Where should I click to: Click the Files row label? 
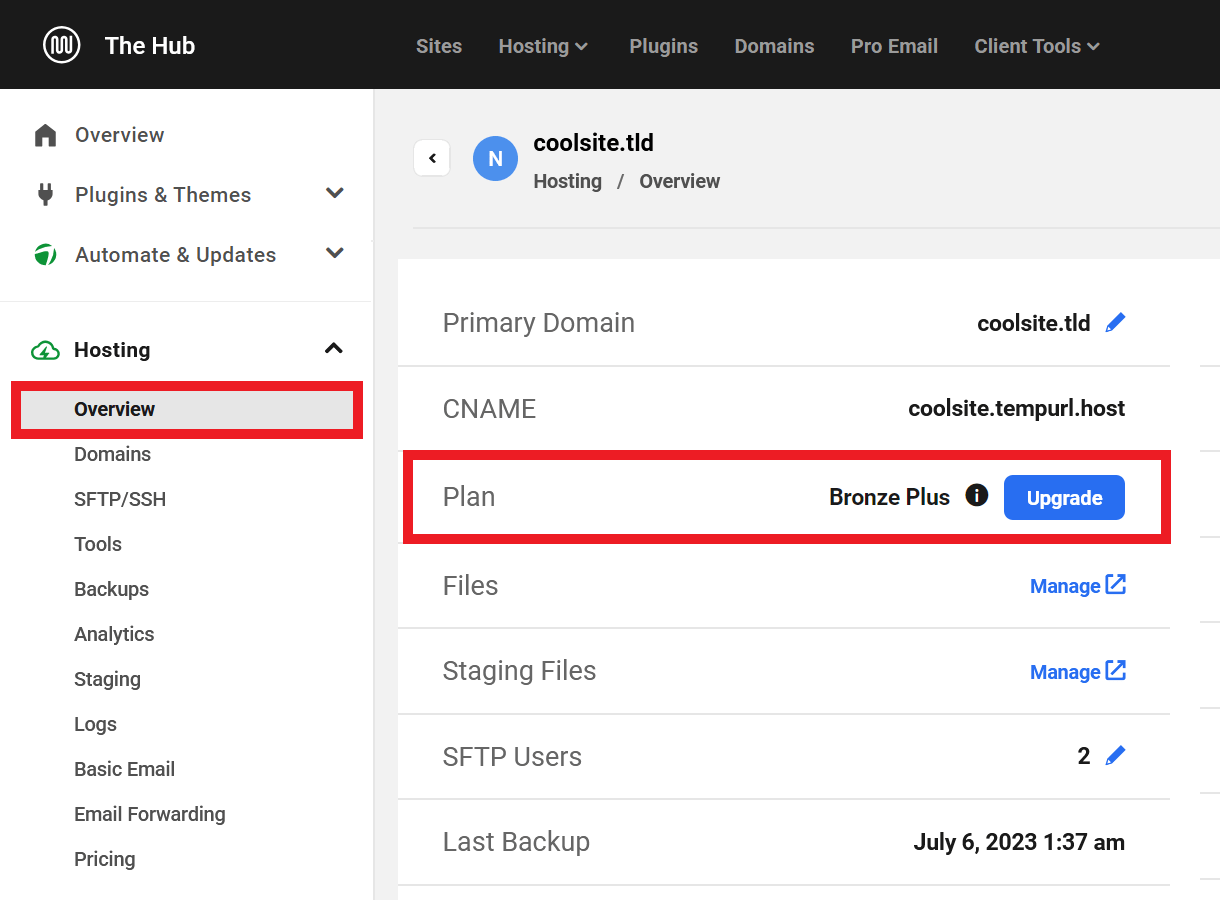[470, 585]
